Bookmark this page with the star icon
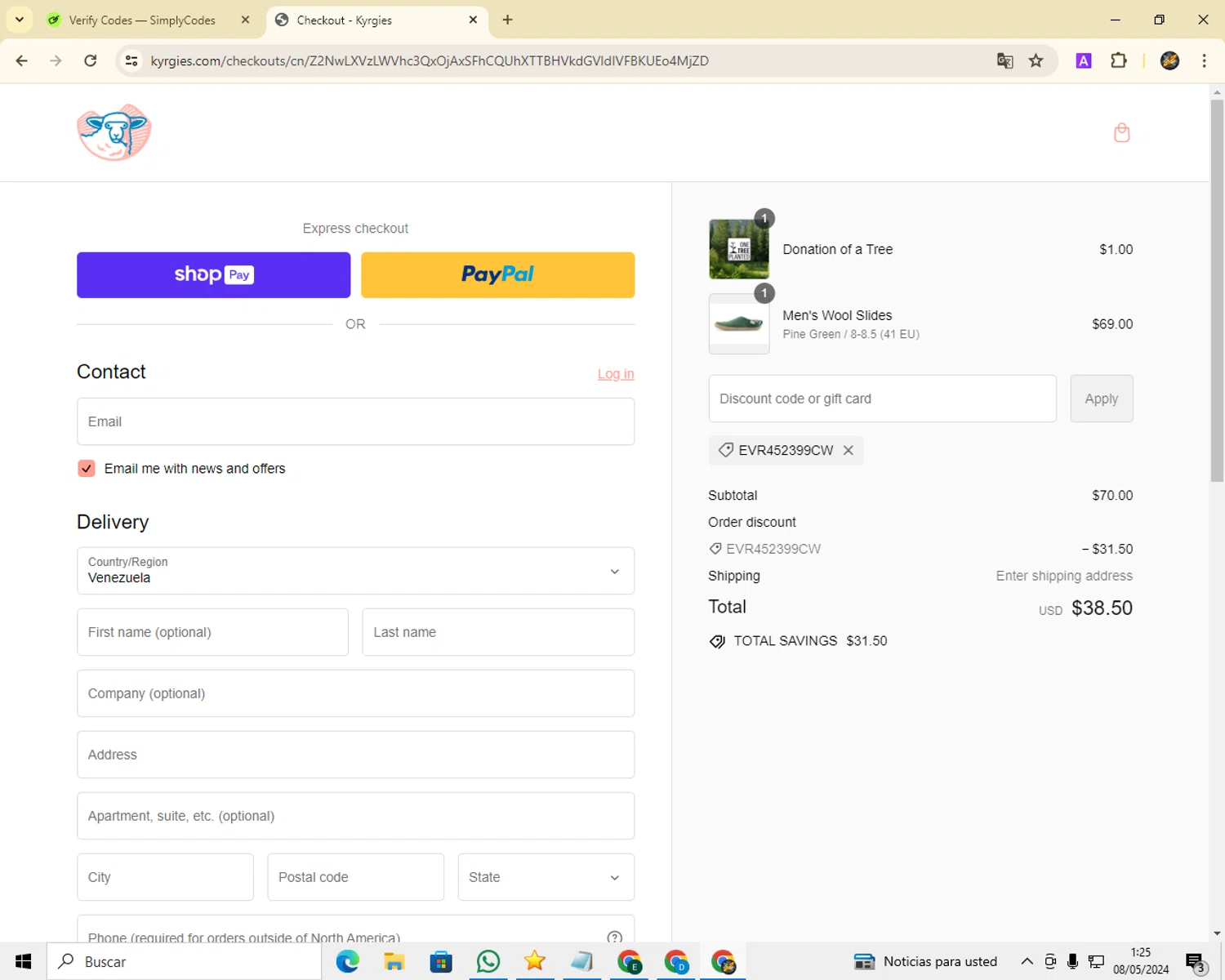The image size is (1225, 980). 1036,60
